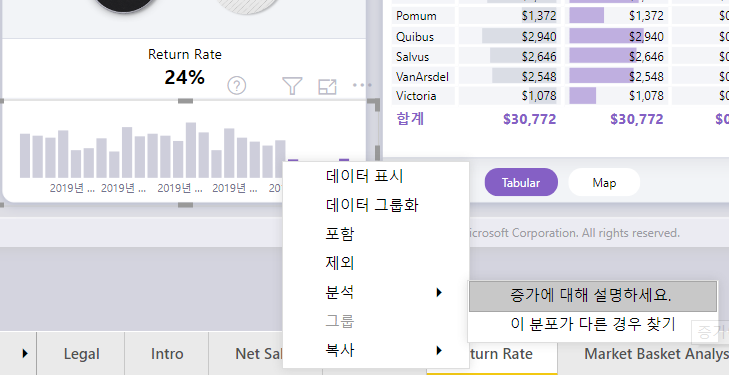
Task: Open the help tooltip question mark icon
Action: [237, 86]
